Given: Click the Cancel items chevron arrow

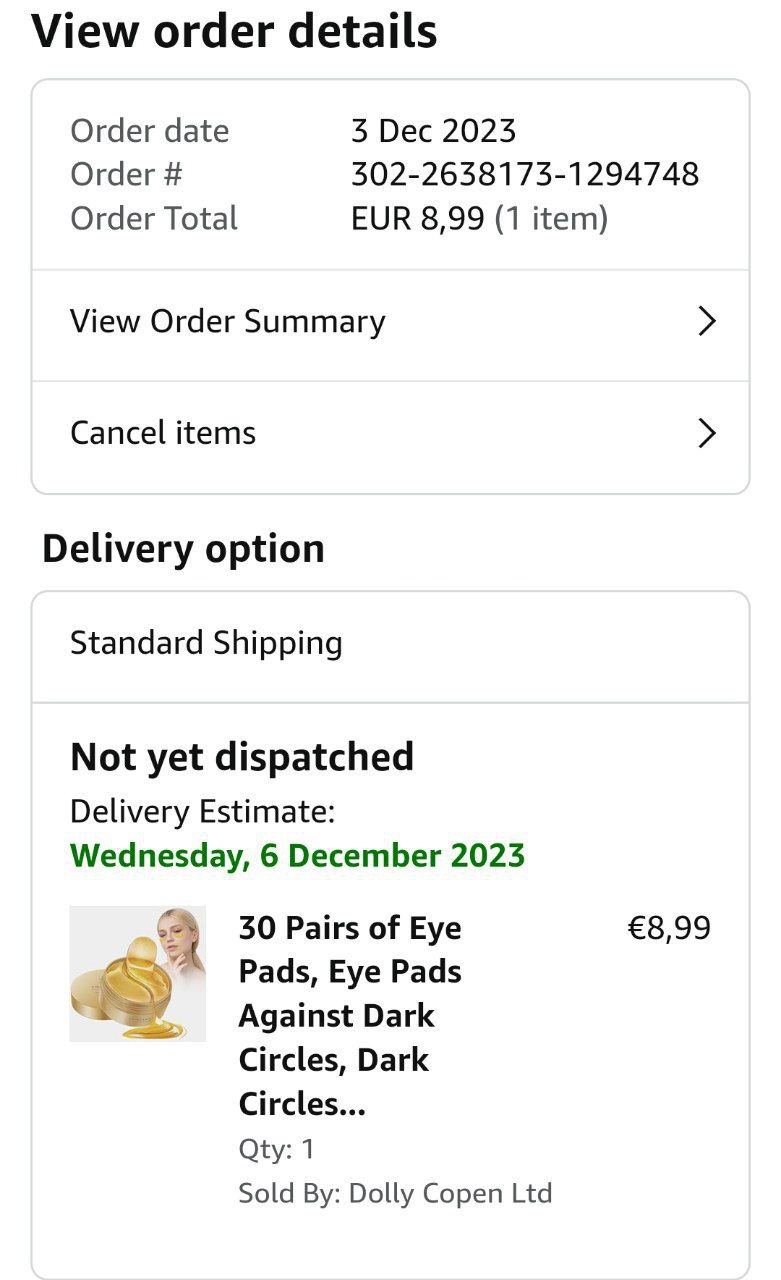Looking at the screenshot, I should coord(707,433).
